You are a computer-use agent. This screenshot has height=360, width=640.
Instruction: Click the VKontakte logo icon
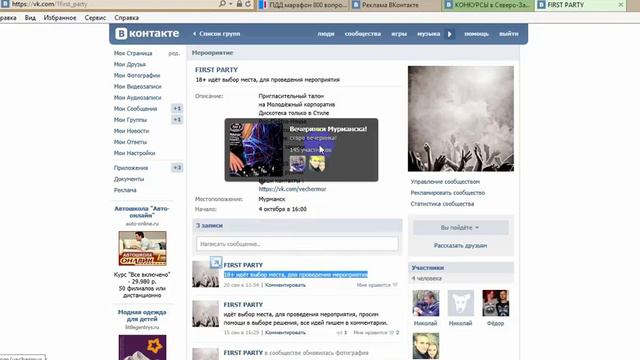pyautogui.click(x=121, y=33)
